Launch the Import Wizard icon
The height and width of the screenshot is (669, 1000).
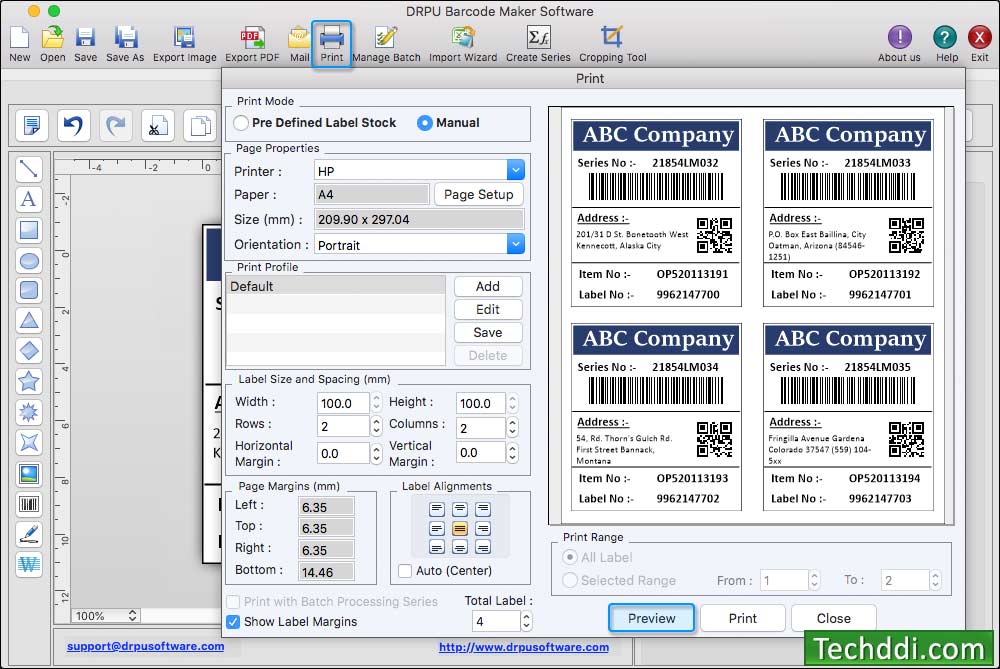tap(462, 43)
